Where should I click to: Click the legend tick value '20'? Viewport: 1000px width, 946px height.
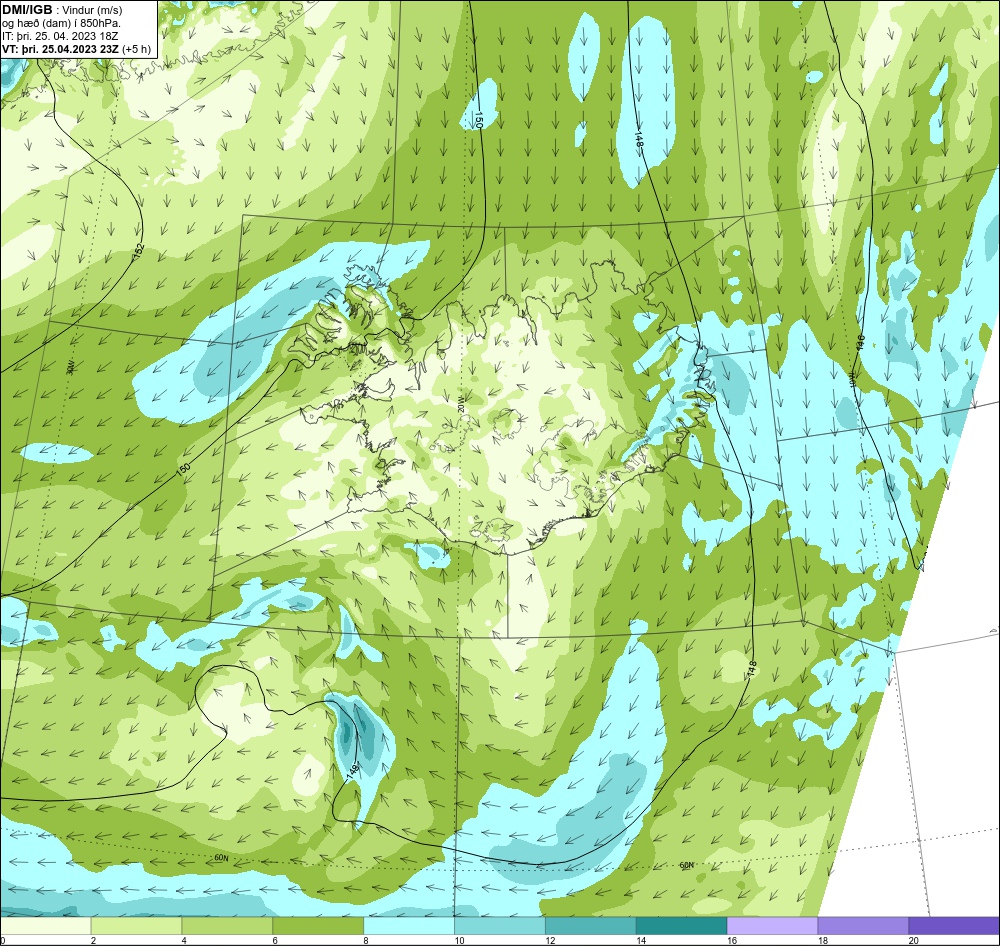point(913,940)
